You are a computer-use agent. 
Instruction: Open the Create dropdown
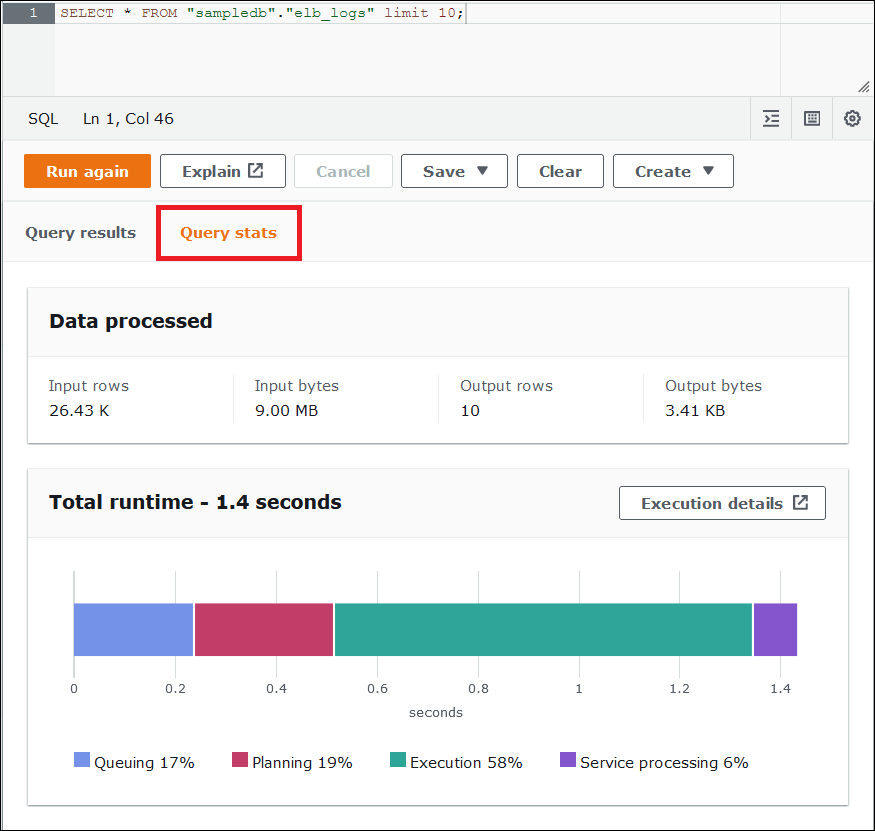tap(673, 170)
